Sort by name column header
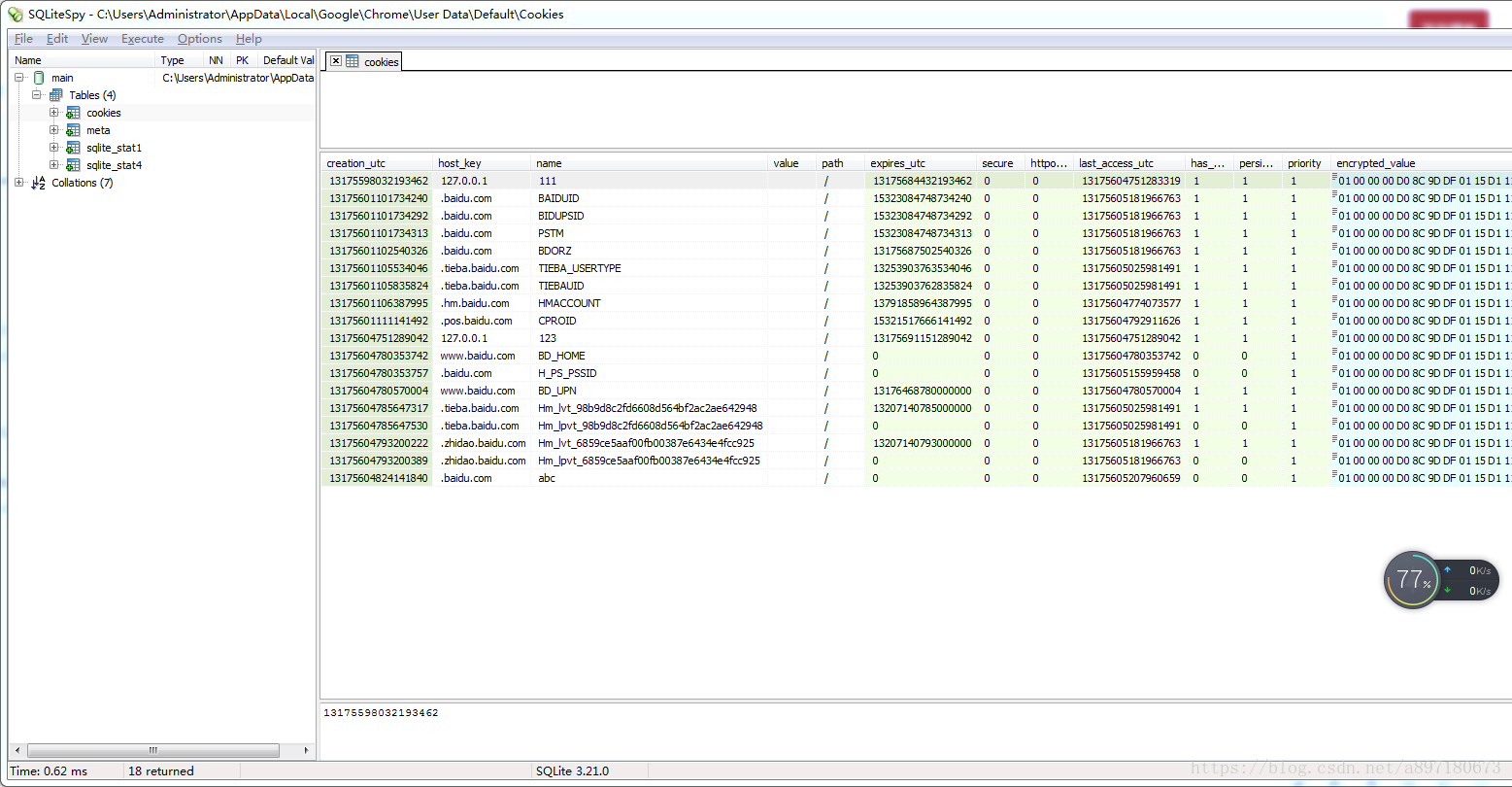This screenshot has height=787, width=1512. click(650, 163)
